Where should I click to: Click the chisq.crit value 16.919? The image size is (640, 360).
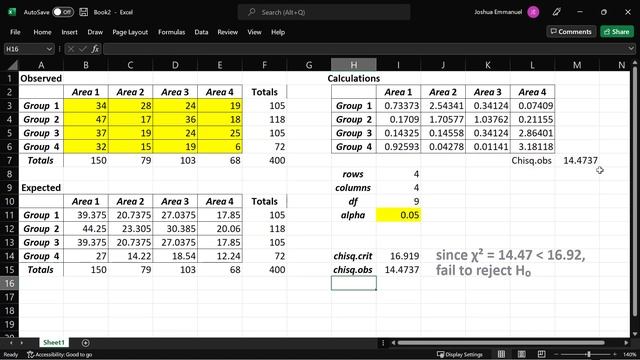[398, 256]
